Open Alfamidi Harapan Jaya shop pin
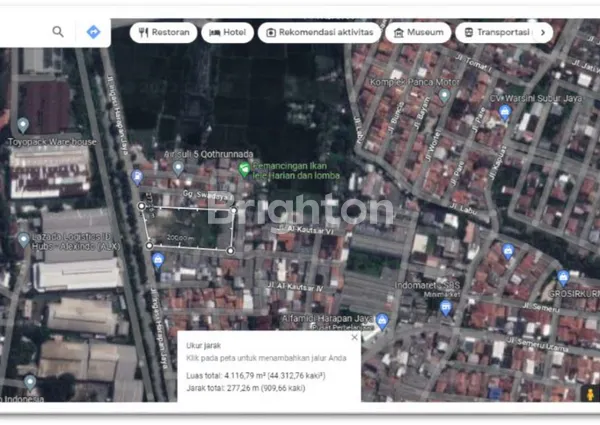Viewport: 600px width, 425px height. [382, 321]
